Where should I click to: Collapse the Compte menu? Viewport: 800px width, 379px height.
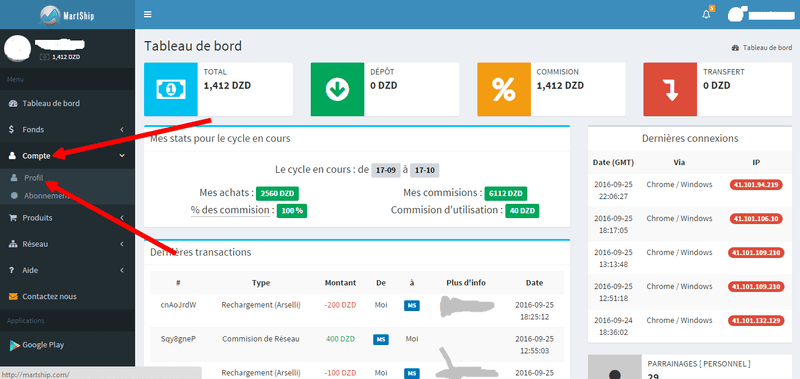[x=67, y=156]
